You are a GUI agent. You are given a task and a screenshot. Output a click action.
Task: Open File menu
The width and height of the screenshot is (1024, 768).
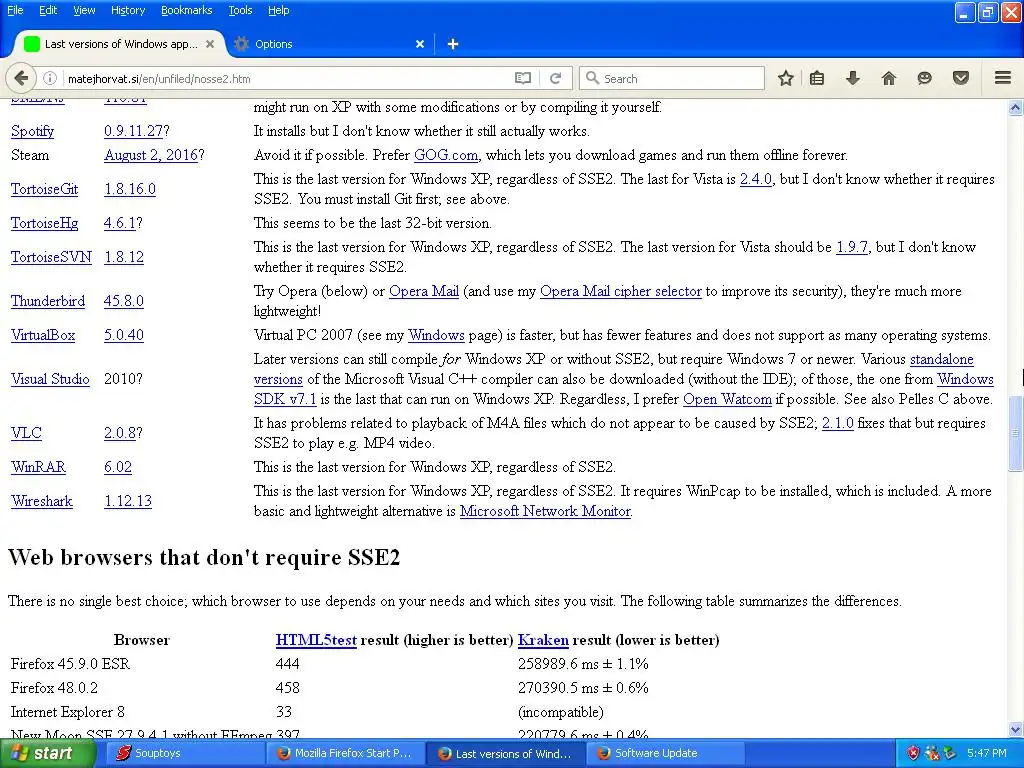[x=15, y=10]
